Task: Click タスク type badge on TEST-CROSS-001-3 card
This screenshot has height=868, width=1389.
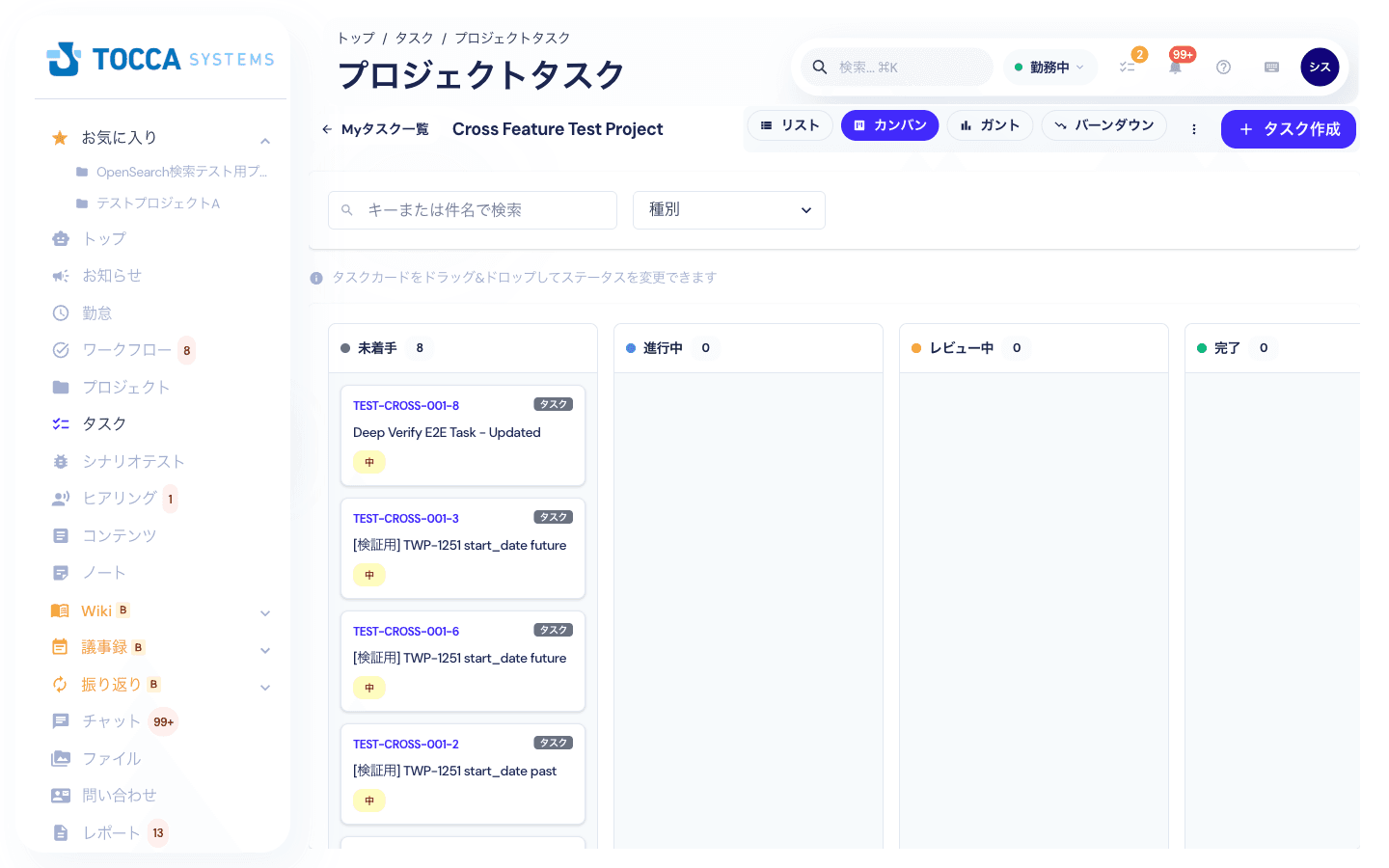Action: [x=554, y=518]
